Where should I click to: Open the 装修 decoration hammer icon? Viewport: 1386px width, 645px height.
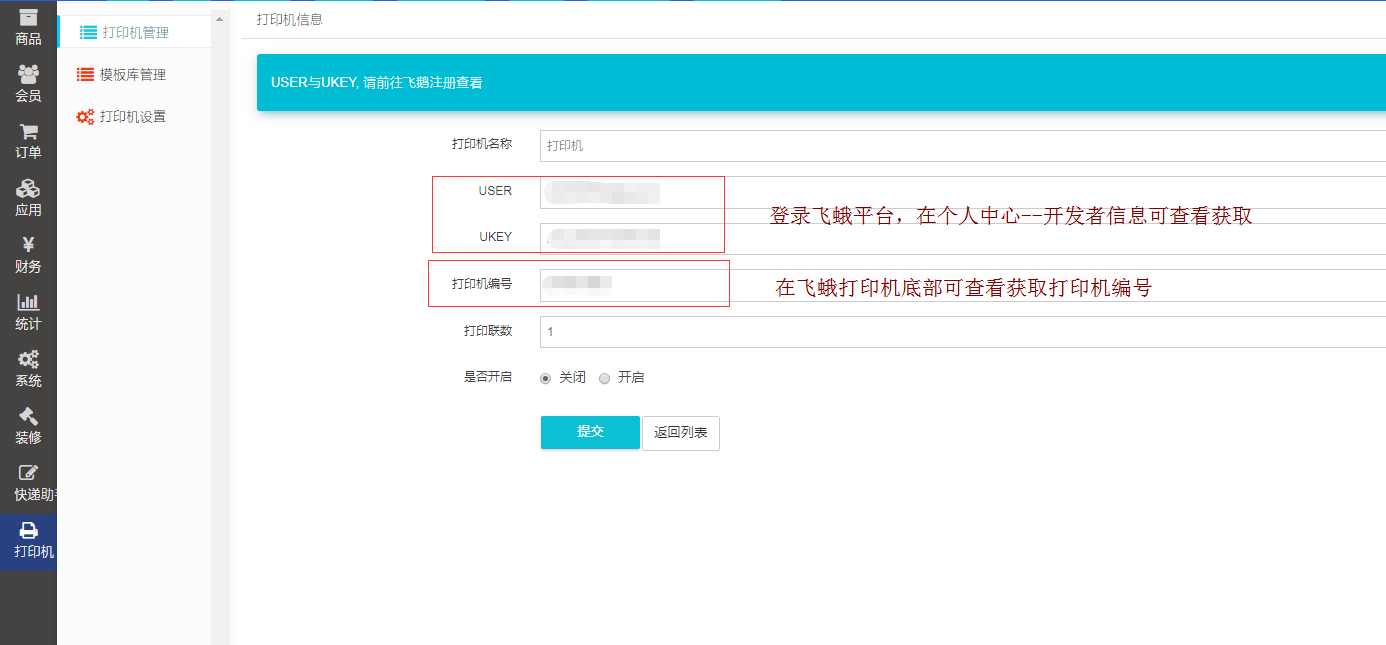pos(28,416)
